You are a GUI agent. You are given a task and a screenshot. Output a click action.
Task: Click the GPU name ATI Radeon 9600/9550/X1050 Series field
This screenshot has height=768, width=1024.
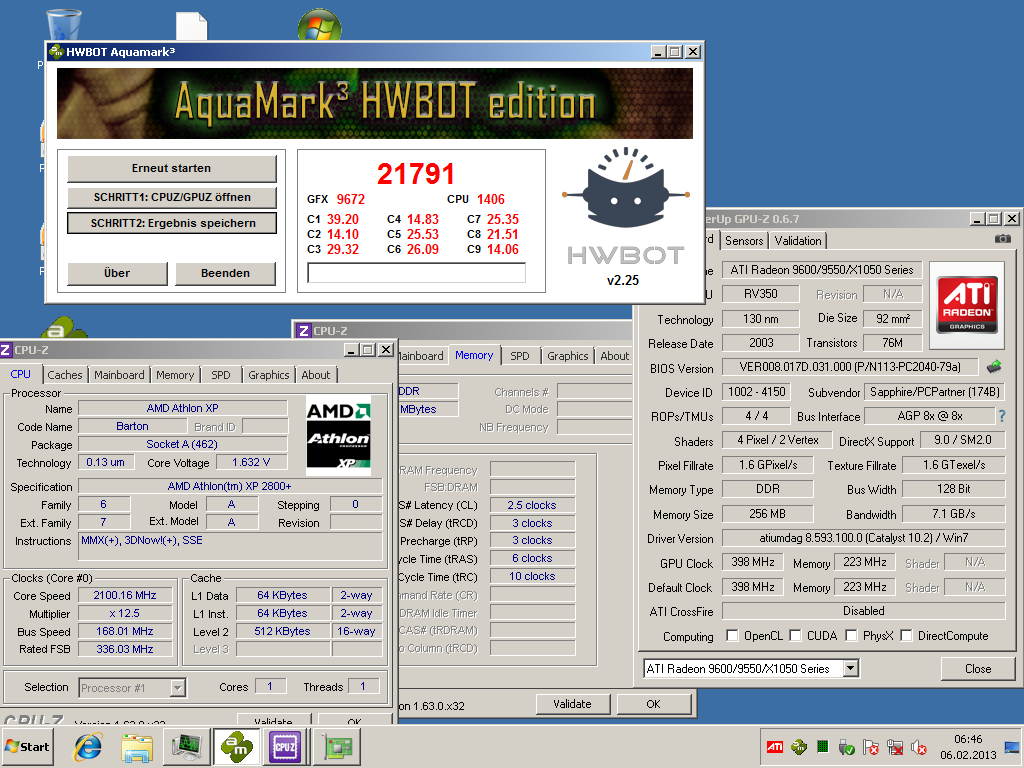coord(822,270)
